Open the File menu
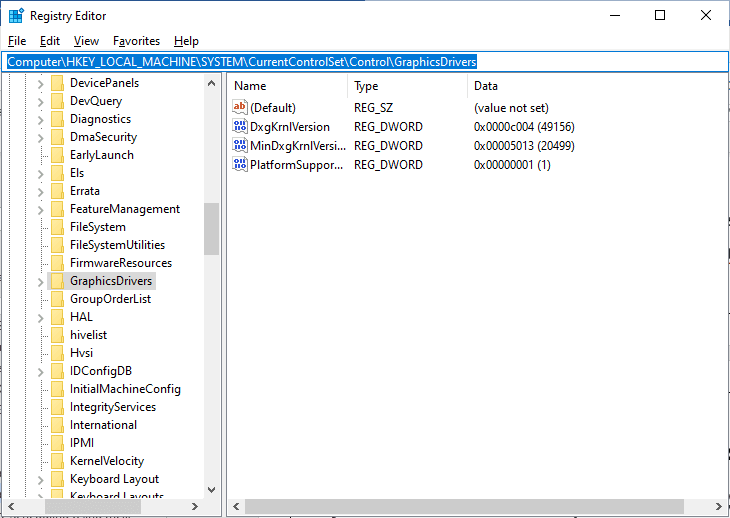The width and height of the screenshot is (730, 518). pyautogui.click(x=17, y=41)
